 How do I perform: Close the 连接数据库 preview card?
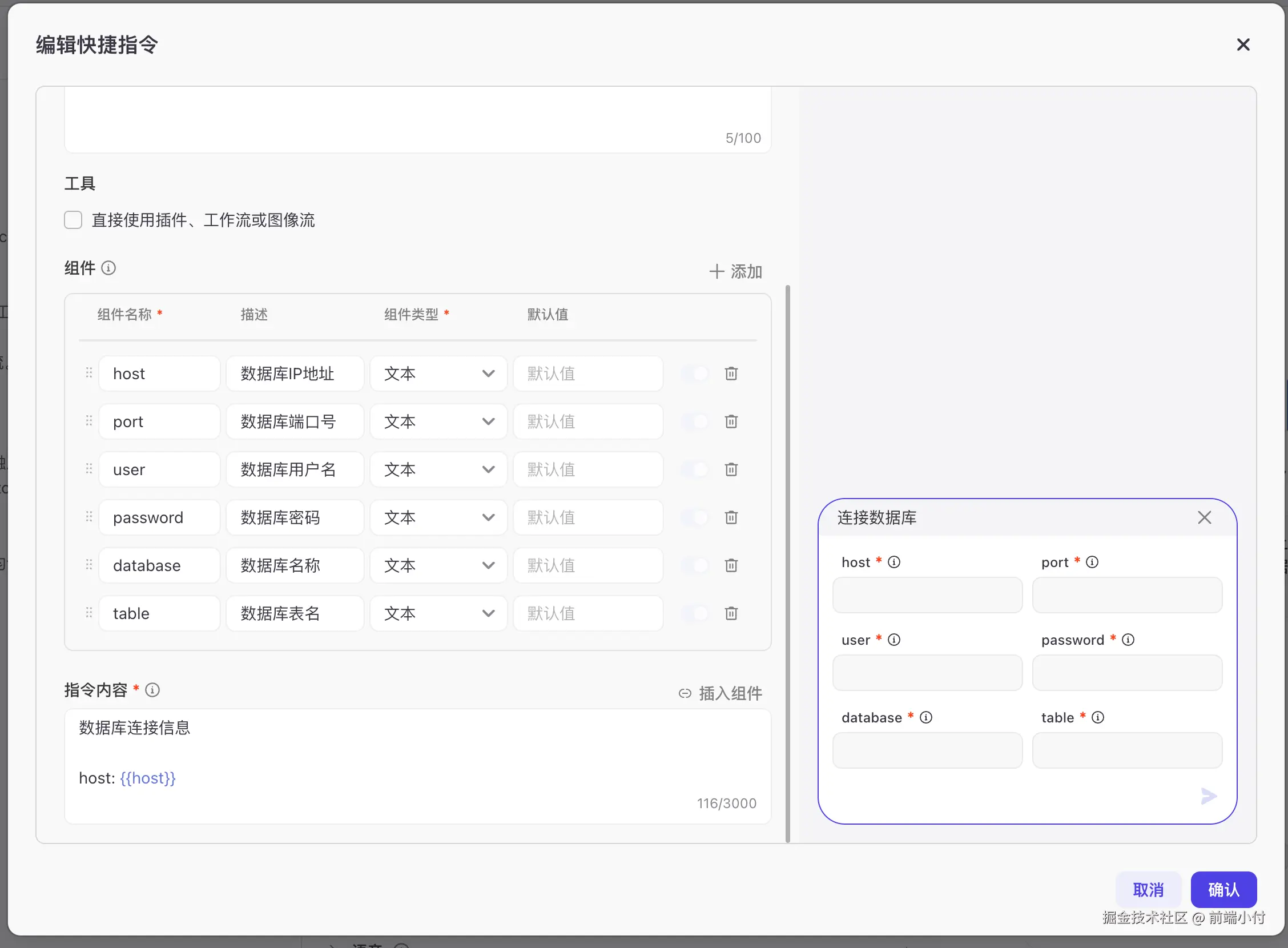coord(1204,517)
